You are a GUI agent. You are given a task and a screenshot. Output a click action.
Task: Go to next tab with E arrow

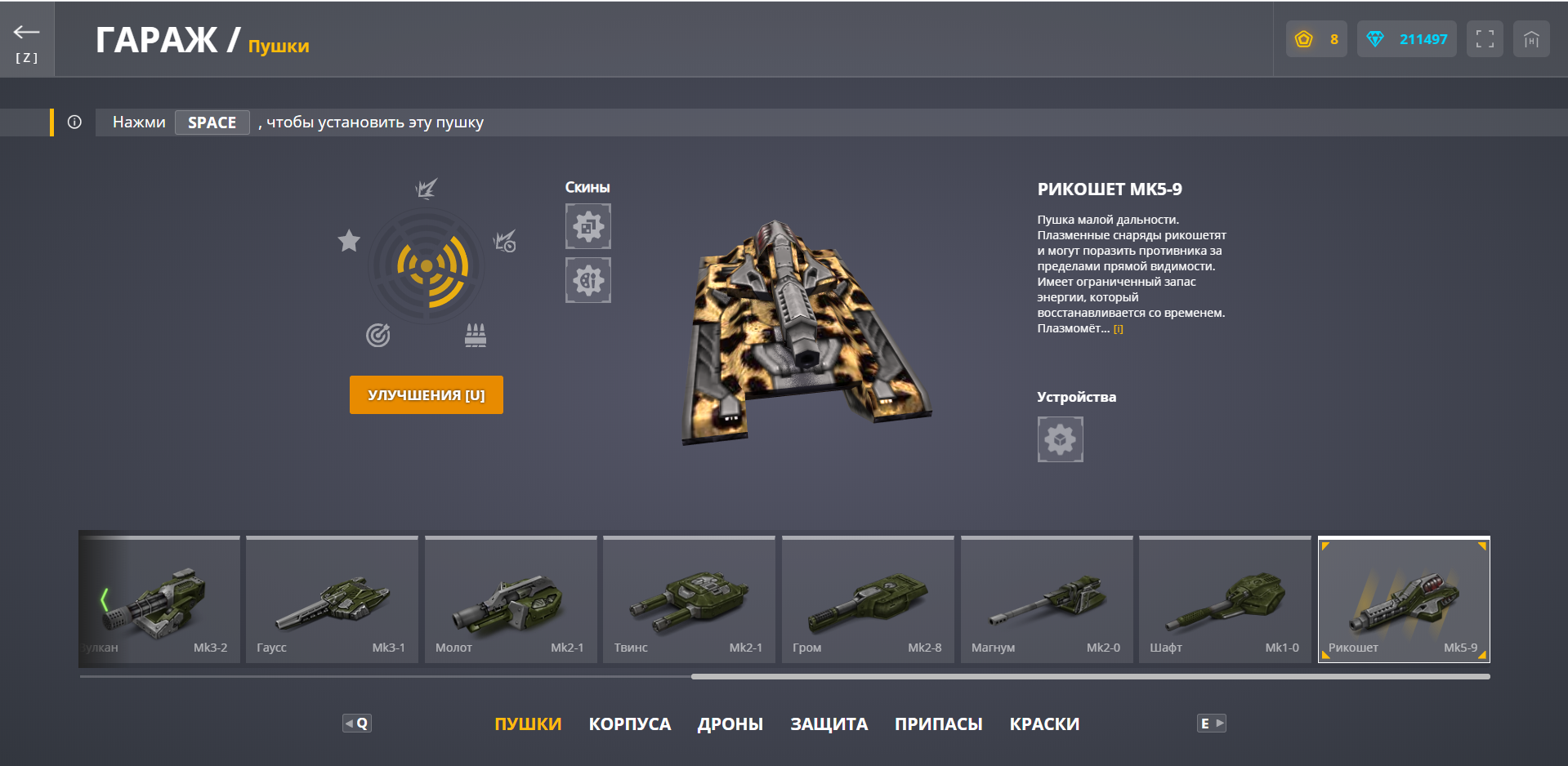pos(1212,724)
